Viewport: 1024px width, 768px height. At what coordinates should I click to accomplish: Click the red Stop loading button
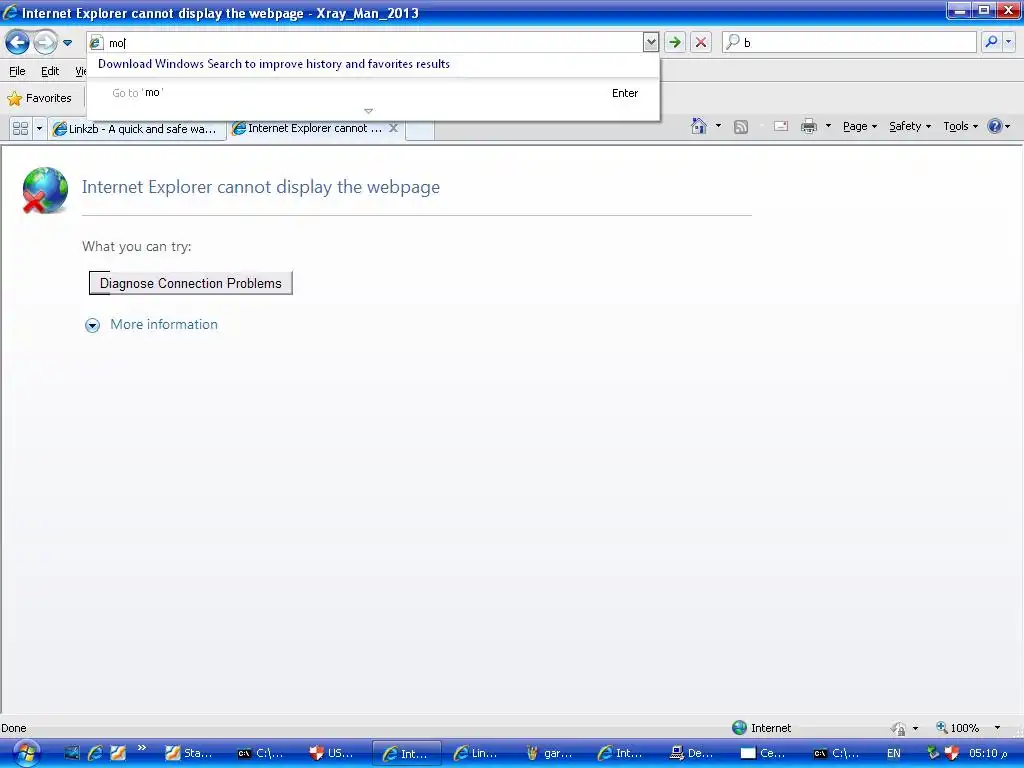(701, 43)
